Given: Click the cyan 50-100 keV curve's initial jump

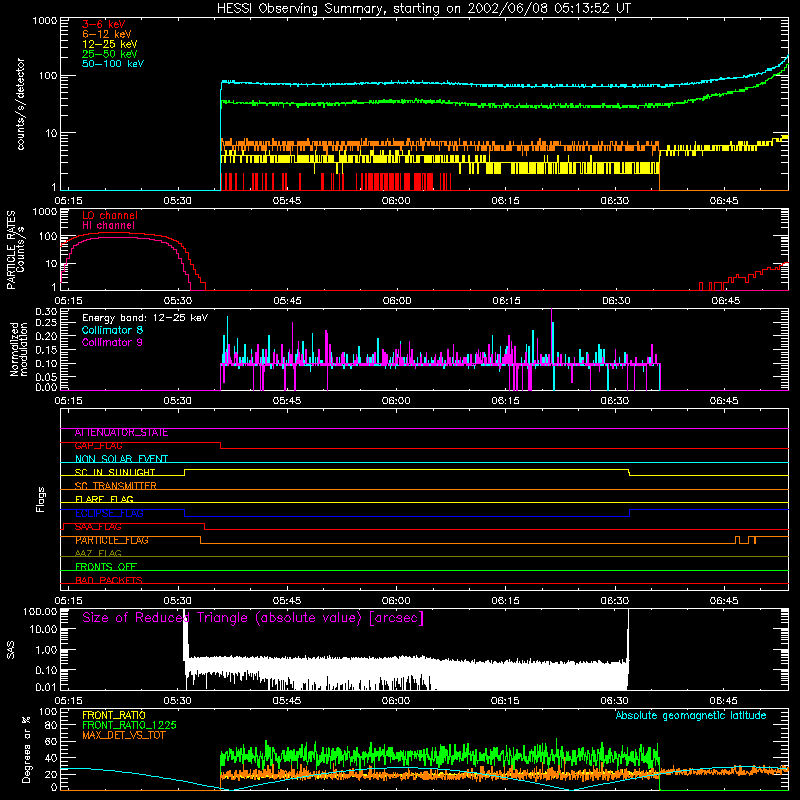Looking at the screenshot, I should tap(221, 135).
